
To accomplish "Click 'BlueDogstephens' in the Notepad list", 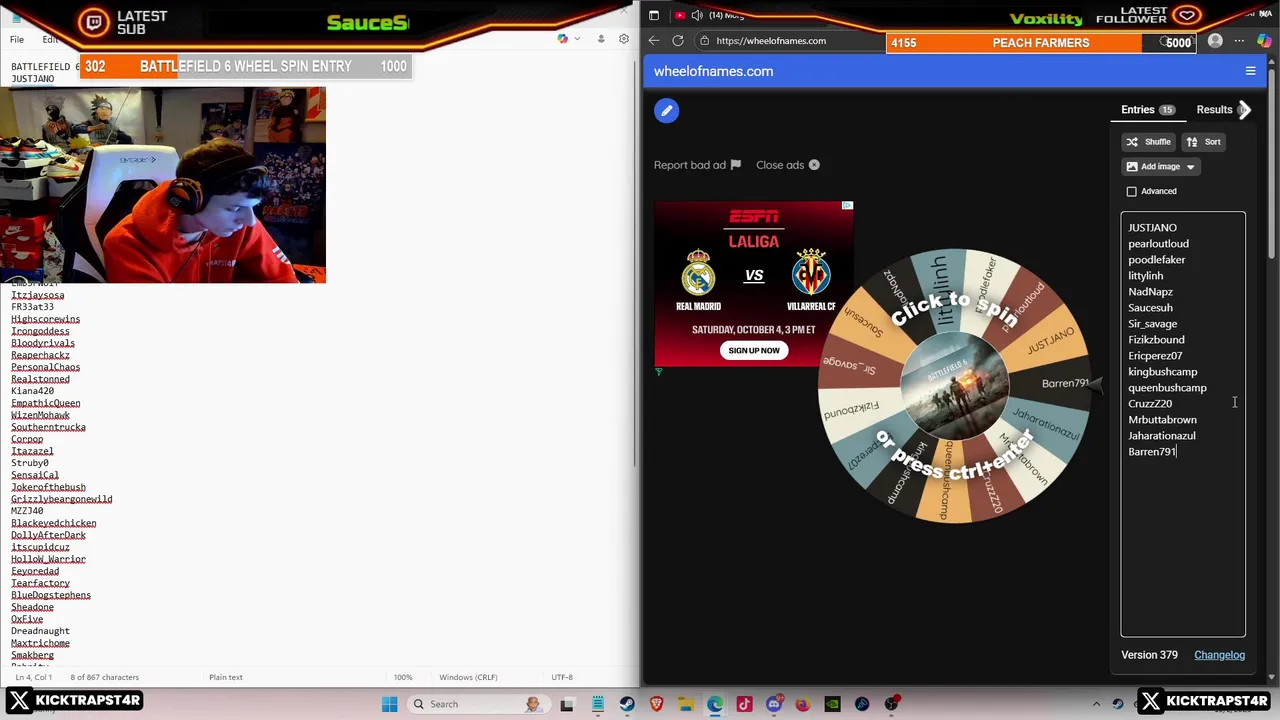I will pyautogui.click(x=51, y=595).
